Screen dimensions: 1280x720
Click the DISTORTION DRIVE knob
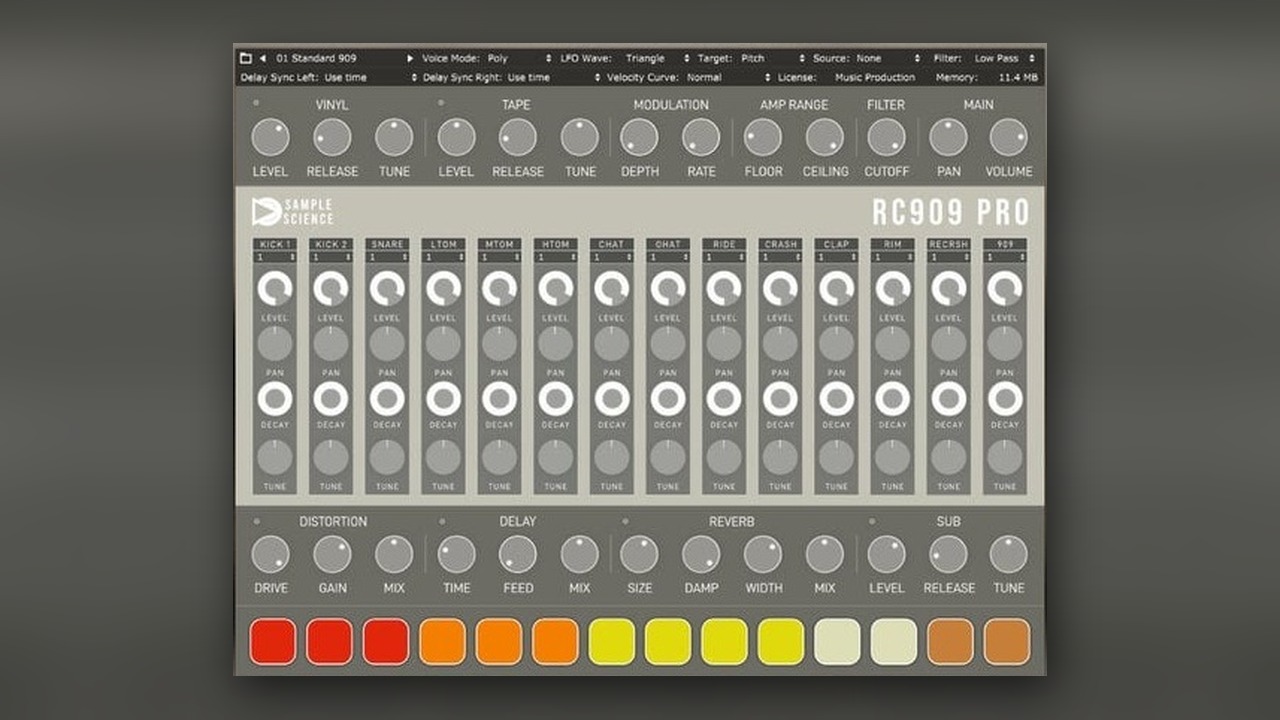[270, 554]
